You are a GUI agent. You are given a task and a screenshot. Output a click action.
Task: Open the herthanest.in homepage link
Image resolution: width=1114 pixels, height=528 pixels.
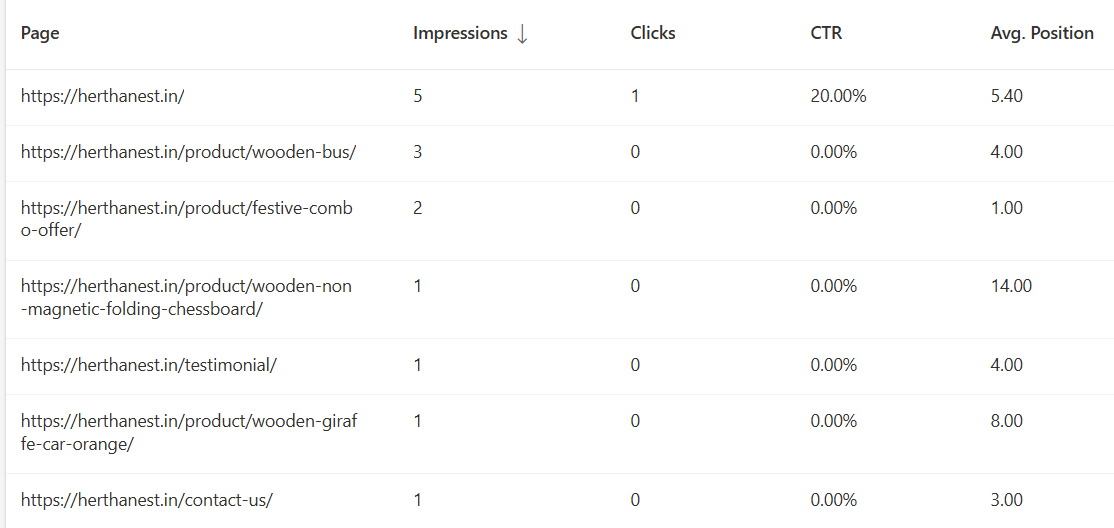pos(103,97)
